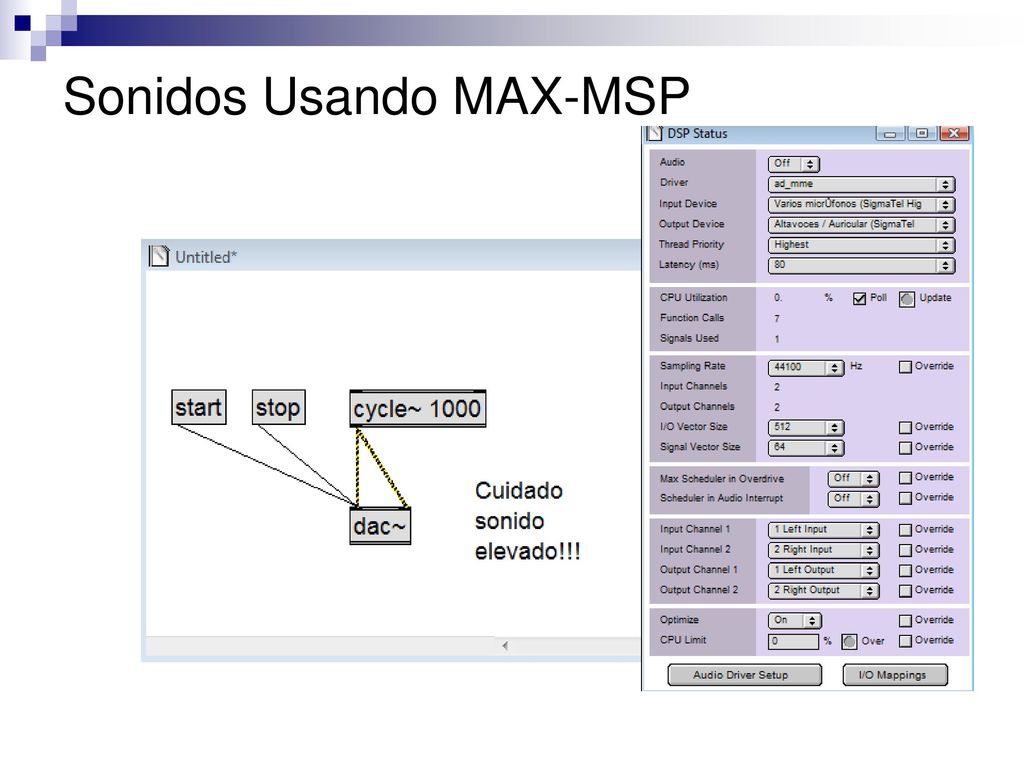This screenshot has width=1024, height=768.
Task: Click the CPU Utilization value 0.
Action: [x=778, y=298]
